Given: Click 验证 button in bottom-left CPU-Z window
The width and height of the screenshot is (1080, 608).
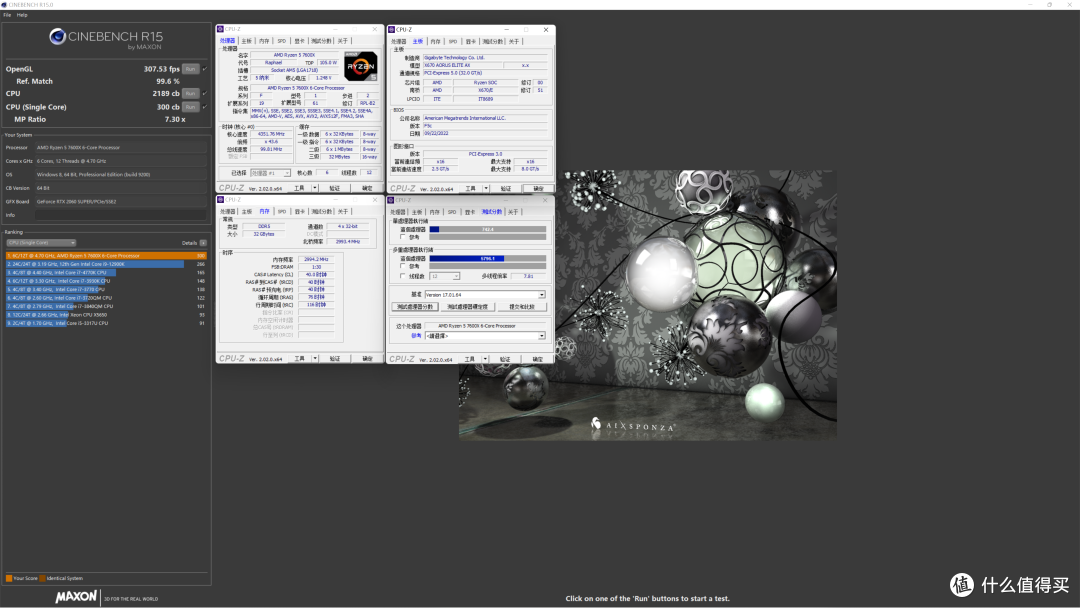Looking at the screenshot, I should (x=335, y=358).
